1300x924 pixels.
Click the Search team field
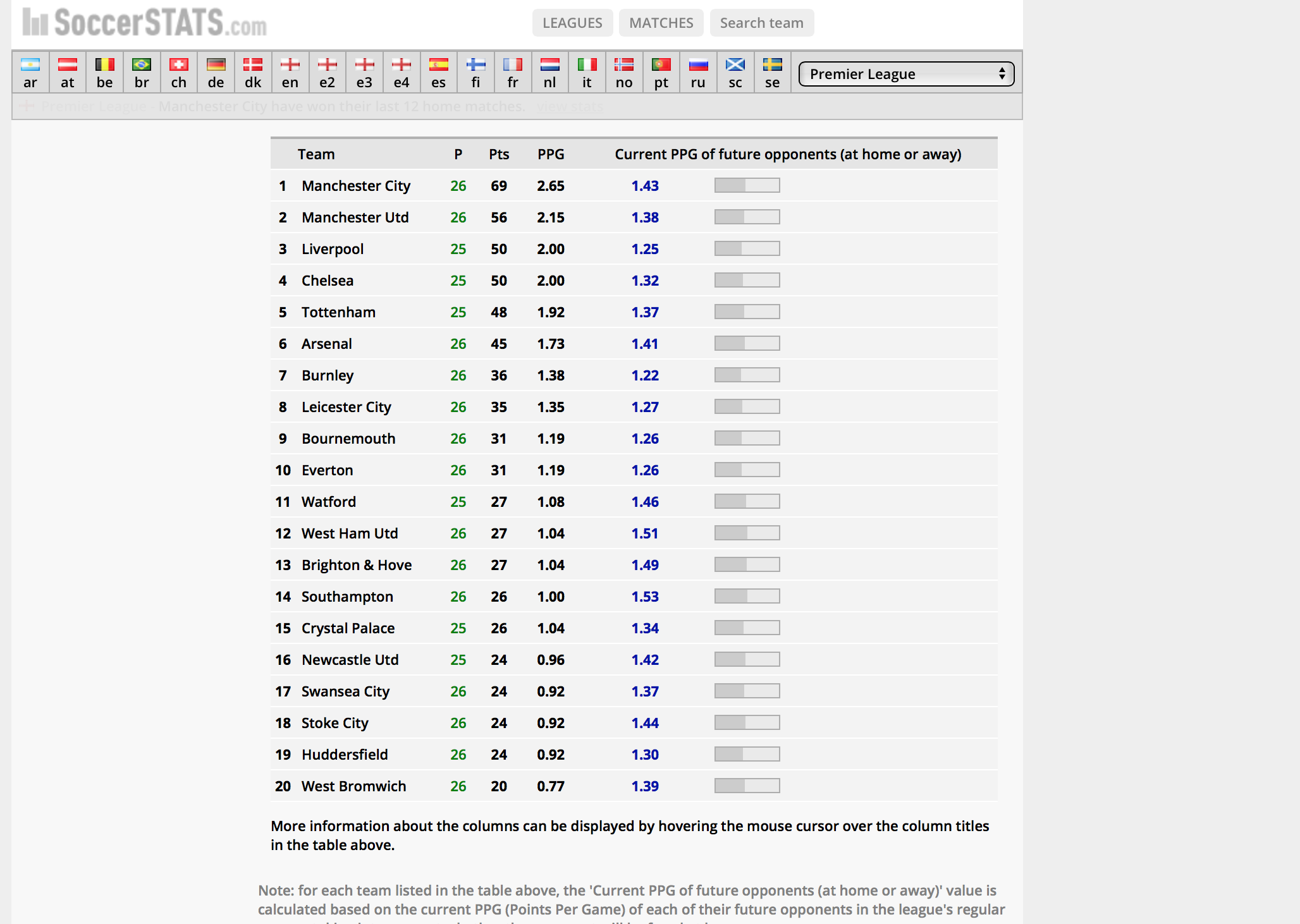[762, 23]
